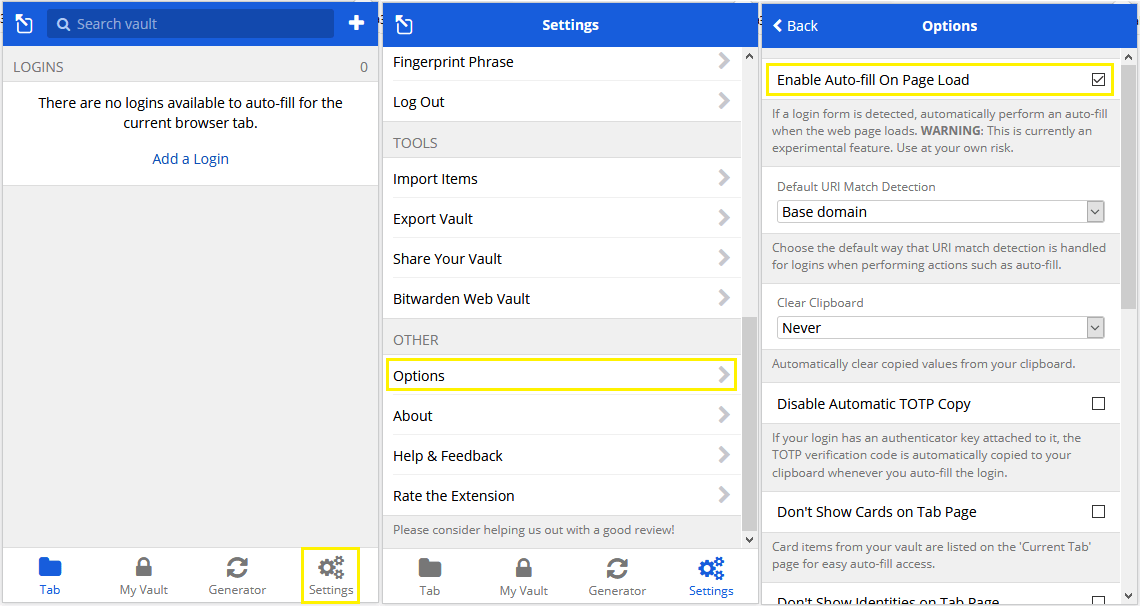Viewport: 1140px width, 606px height.
Task: Click the plus icon to add an item
Action: point(356,23)
